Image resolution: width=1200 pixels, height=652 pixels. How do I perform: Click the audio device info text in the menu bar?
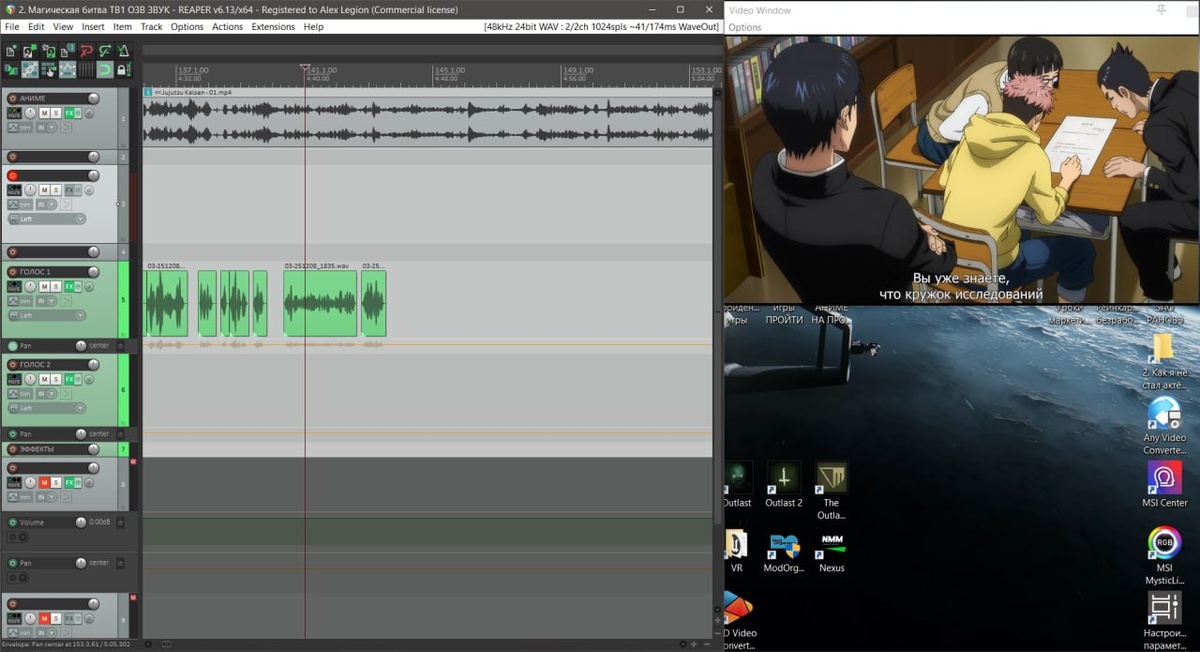601,27
